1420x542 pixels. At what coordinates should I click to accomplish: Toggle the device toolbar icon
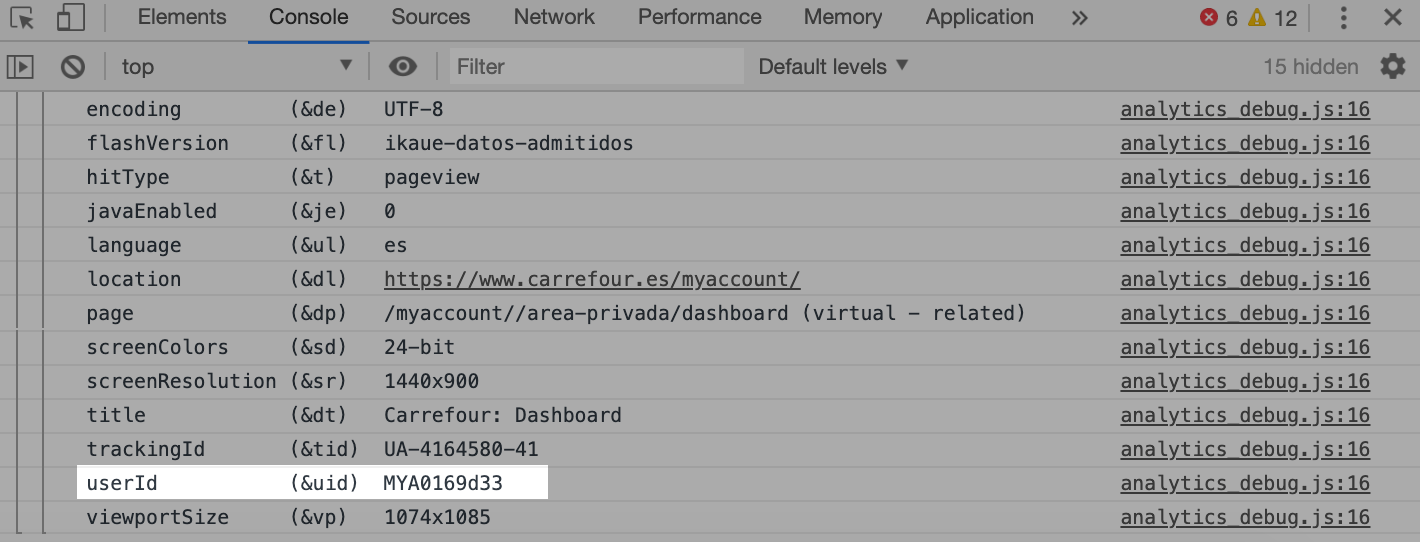70,18
